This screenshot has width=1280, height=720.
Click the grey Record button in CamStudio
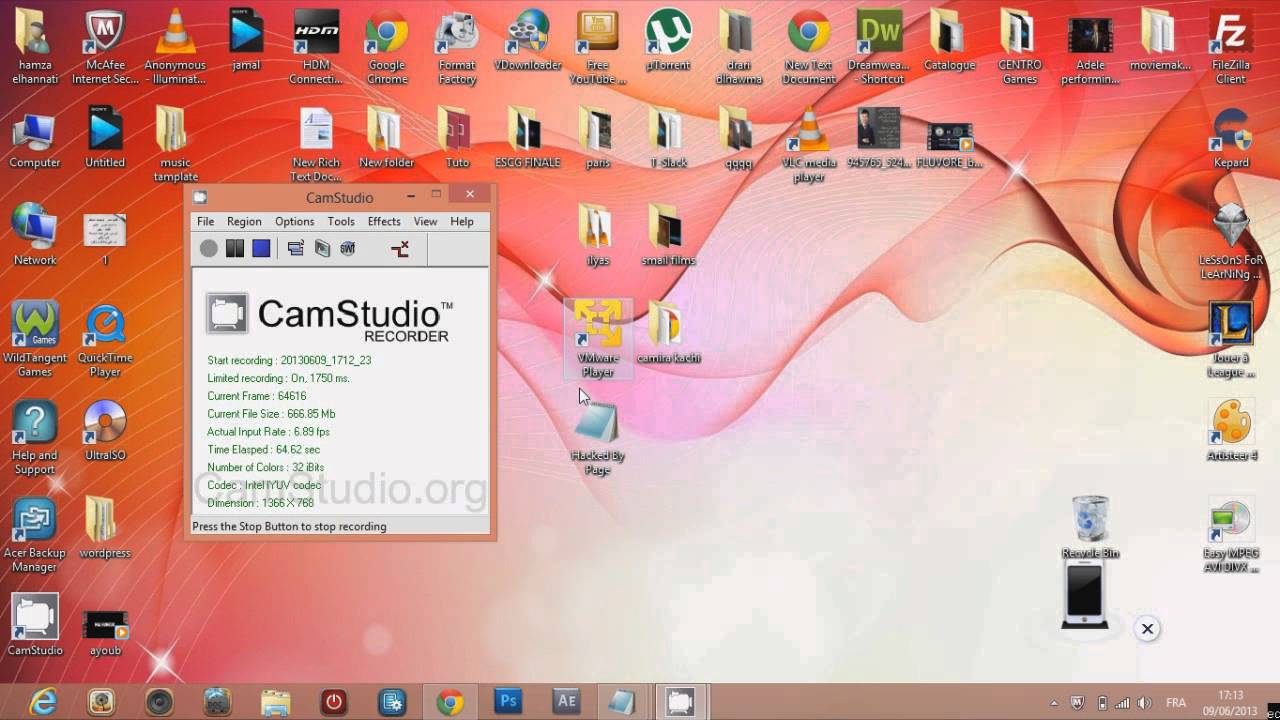pos(208,249)
